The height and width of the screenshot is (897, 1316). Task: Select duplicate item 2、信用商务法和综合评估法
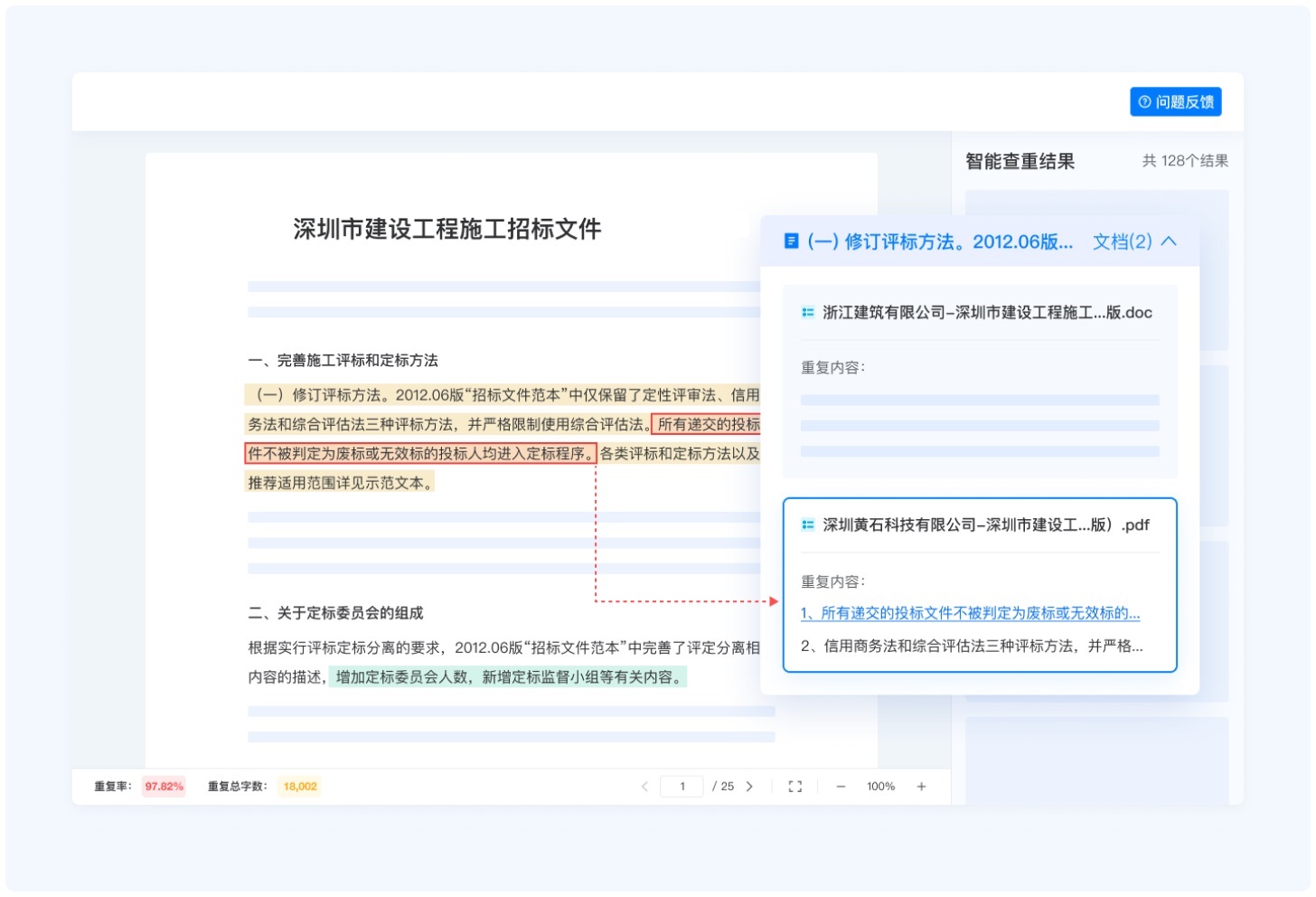click(x=972, y=646)
